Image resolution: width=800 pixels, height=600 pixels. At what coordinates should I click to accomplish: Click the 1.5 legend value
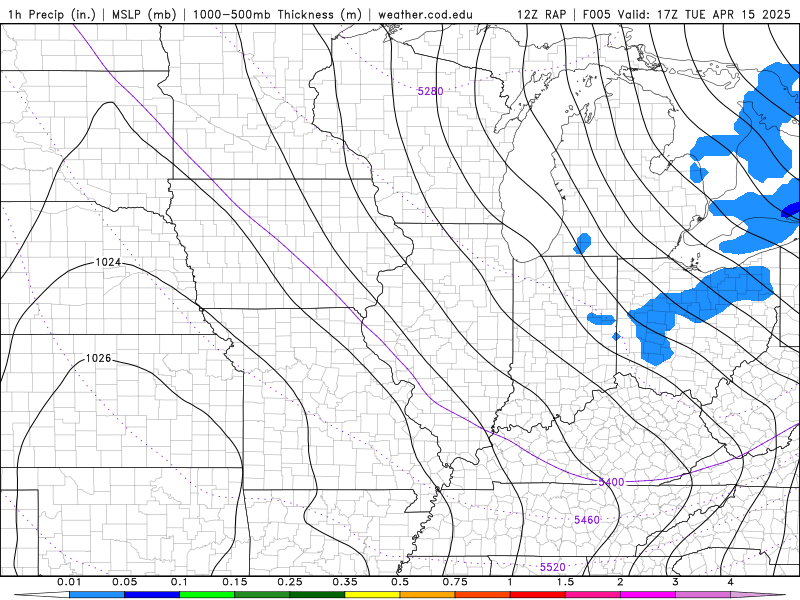click(565, 582)
